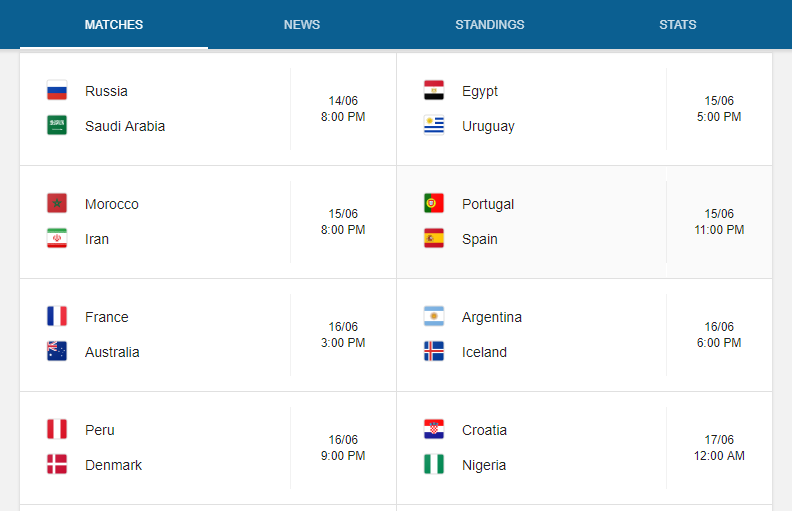The image size is (792, 511).
Task: Click the Argentina flag icon
Action: 434,317
